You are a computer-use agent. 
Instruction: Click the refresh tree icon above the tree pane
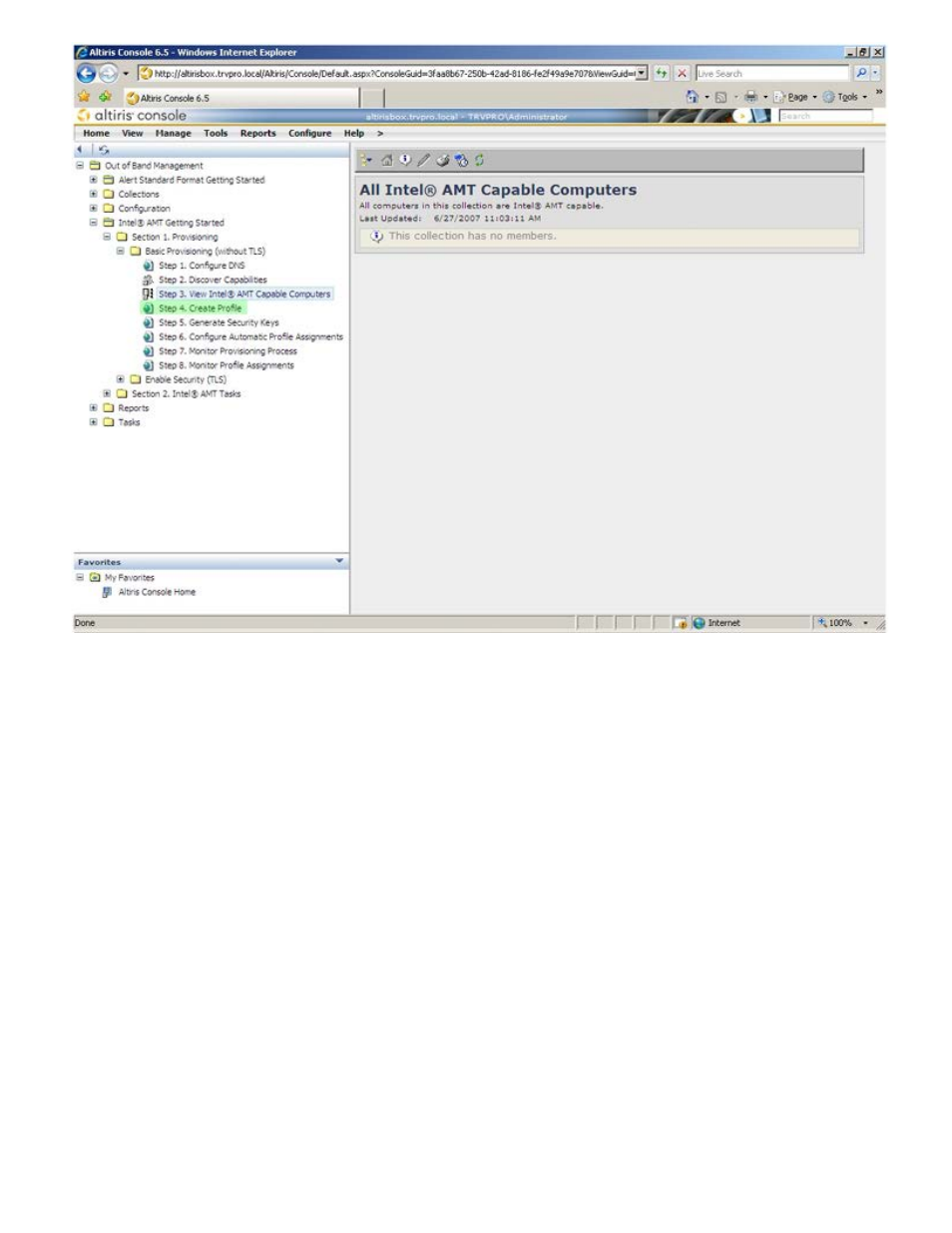(104, 150)
